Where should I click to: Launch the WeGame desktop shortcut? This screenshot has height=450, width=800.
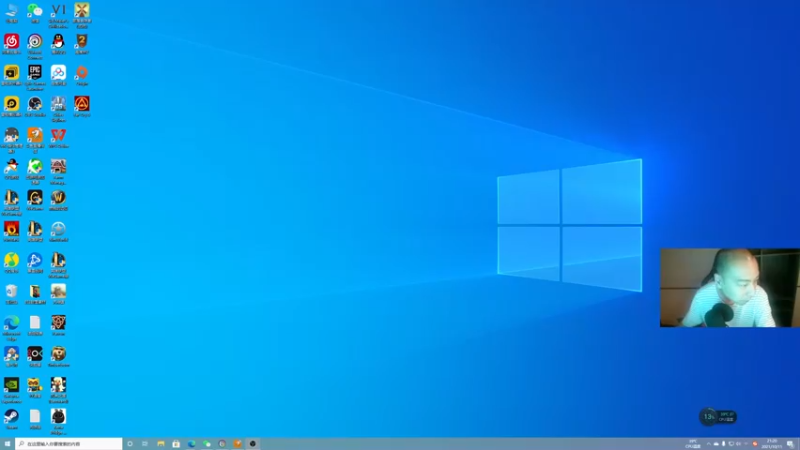click(35, 200)
